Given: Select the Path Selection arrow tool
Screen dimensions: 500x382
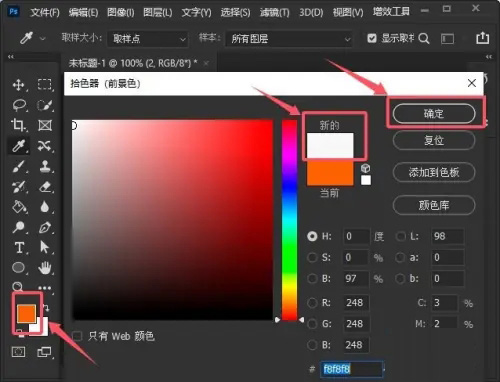Looking at the screenshot, I should (44, 247).
